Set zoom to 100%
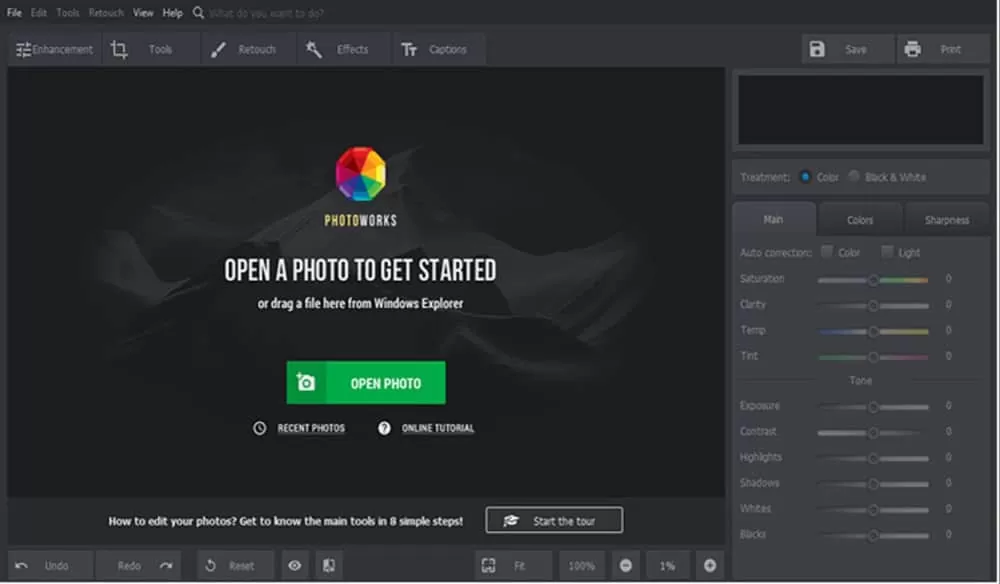The width and height of the screenshot is (1000, 584). (x=582, y=566)
